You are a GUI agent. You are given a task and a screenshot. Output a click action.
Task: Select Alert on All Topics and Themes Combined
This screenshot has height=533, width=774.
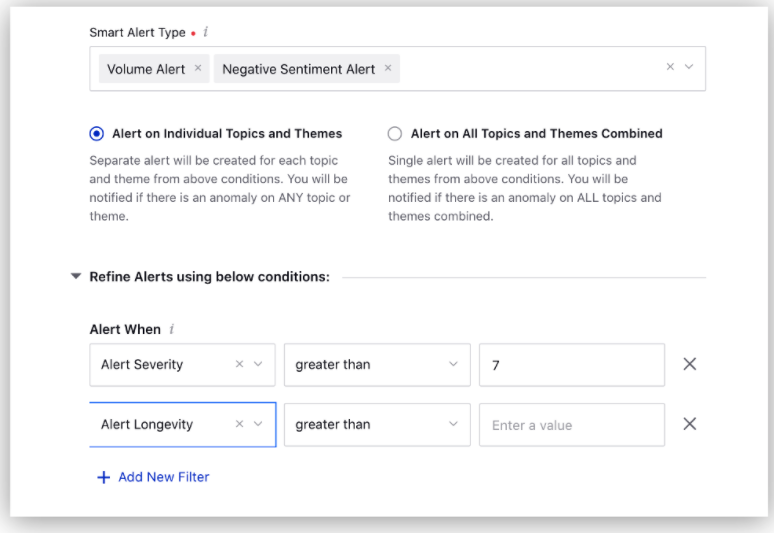click(395, 133)
